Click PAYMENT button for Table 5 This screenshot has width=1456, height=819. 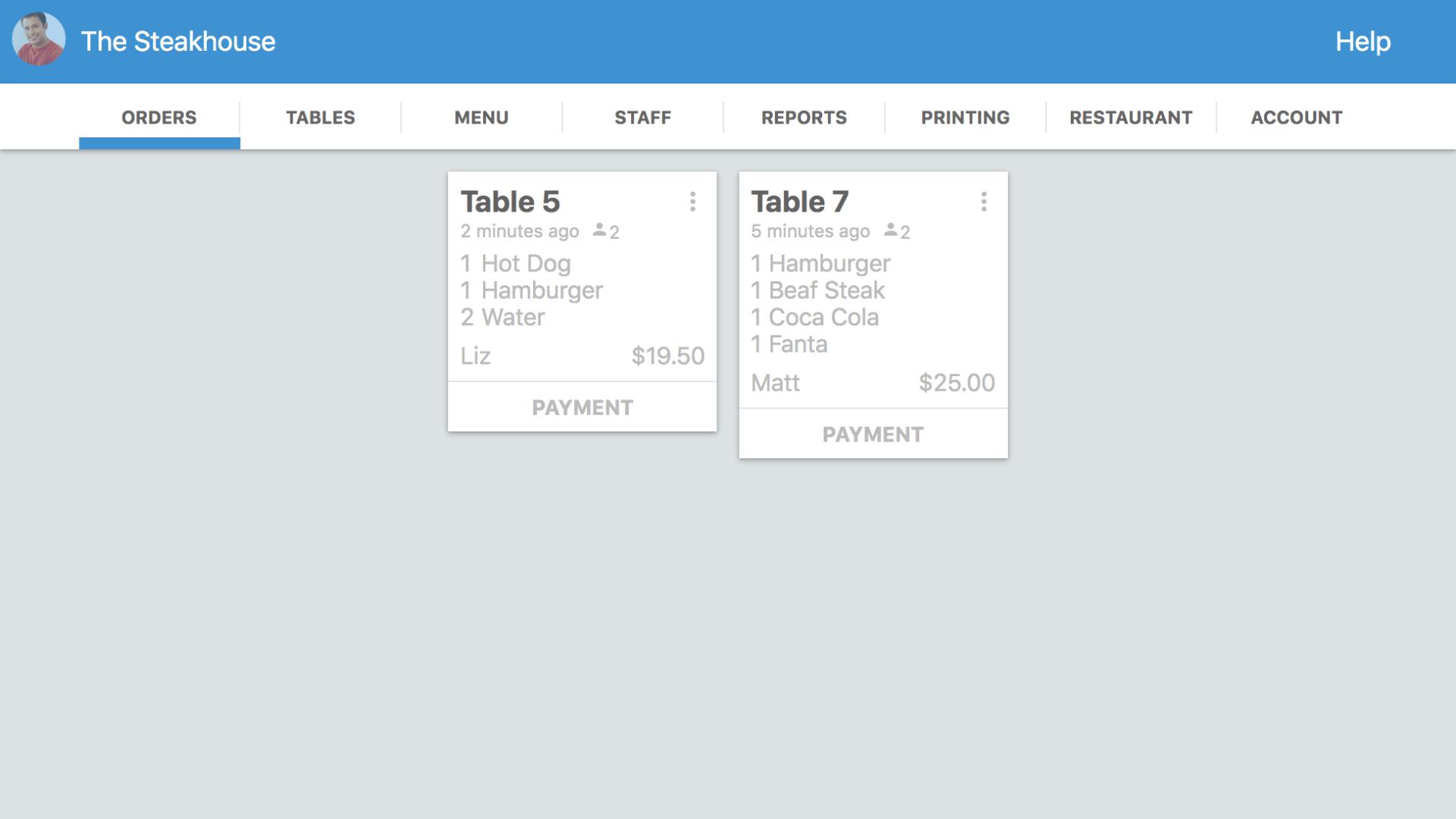(x=582, y=407)
